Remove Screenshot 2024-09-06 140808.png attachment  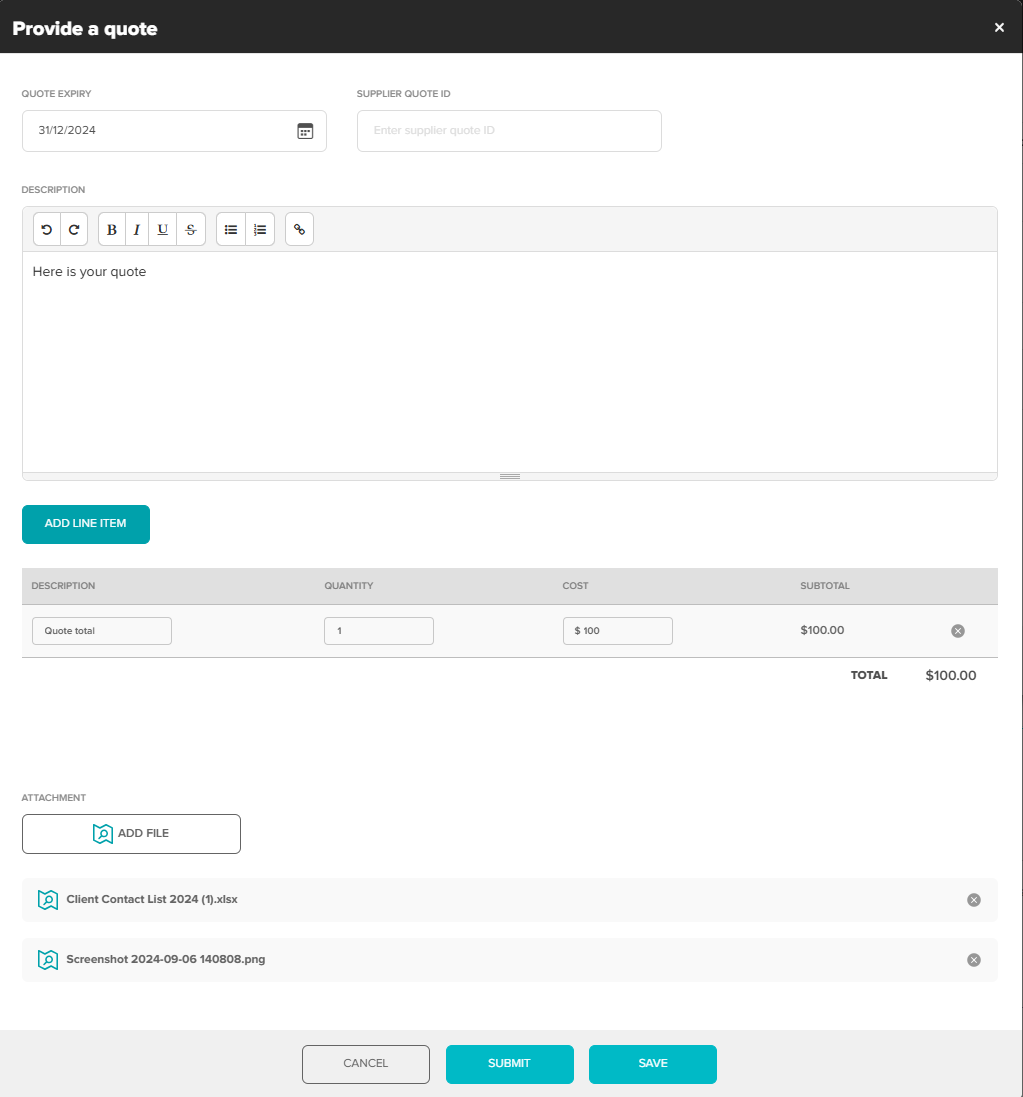973,960
